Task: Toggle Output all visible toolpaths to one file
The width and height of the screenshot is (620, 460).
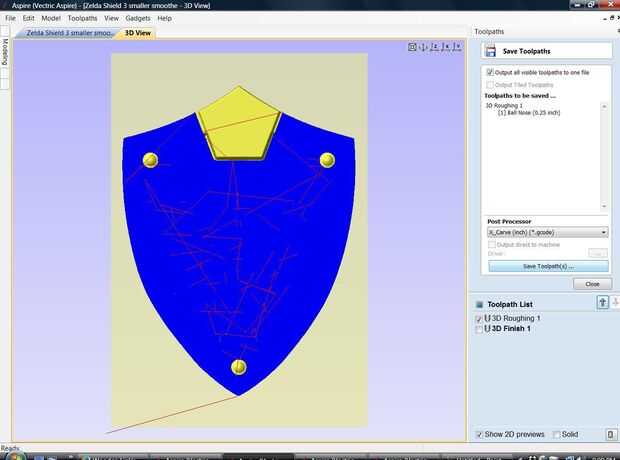Action: click(490, 72)
